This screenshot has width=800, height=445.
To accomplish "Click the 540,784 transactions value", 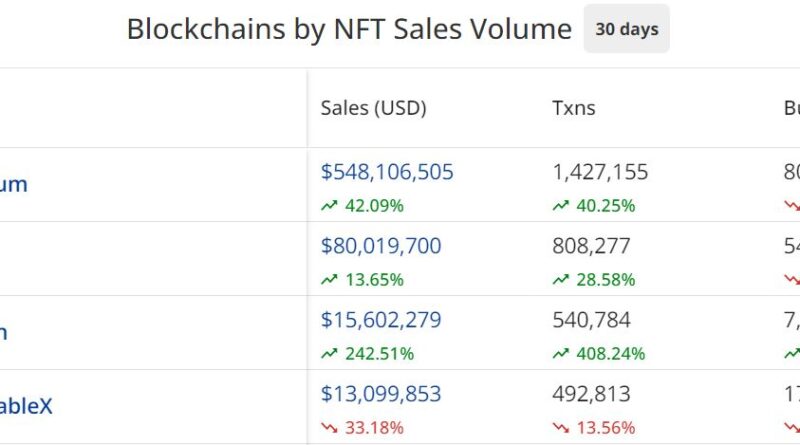I will click(x=591, y=320).
